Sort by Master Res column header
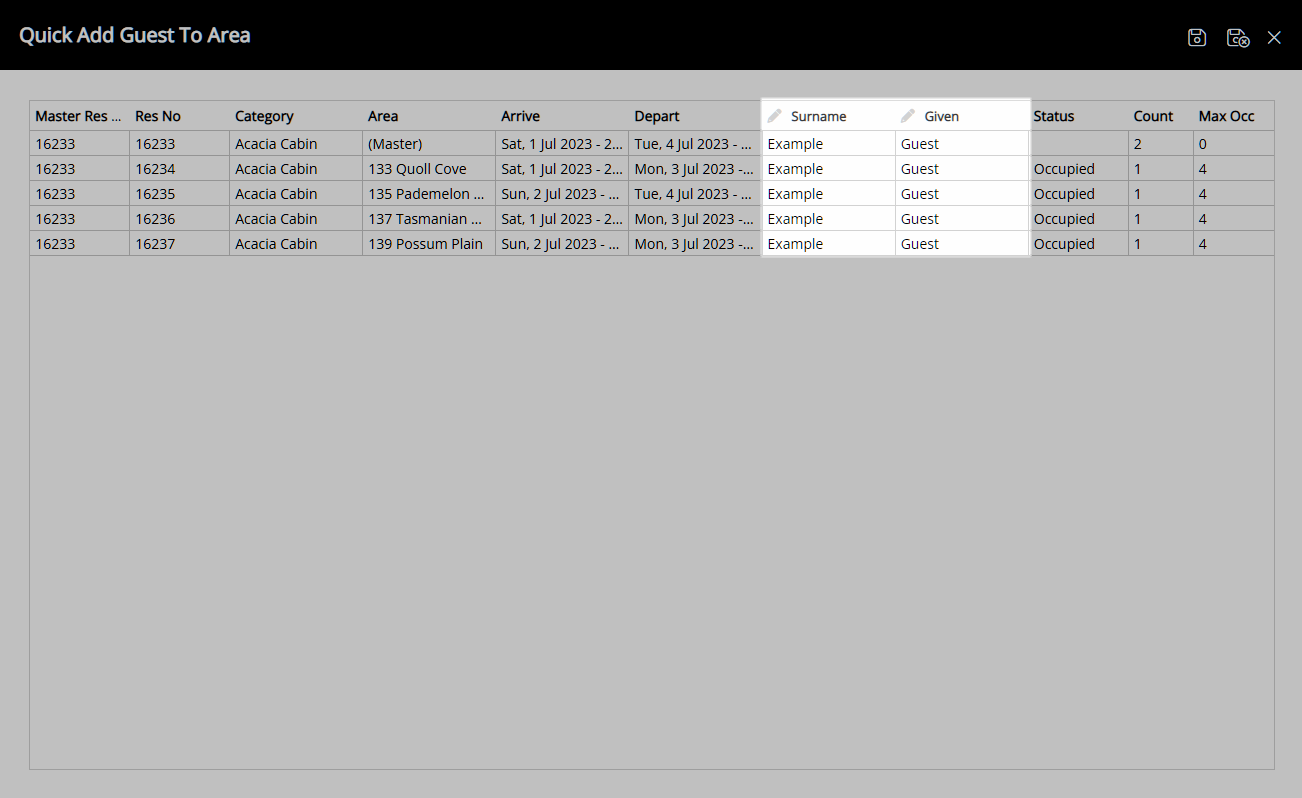The image size is (1302, 798). (x=79, y=116)
